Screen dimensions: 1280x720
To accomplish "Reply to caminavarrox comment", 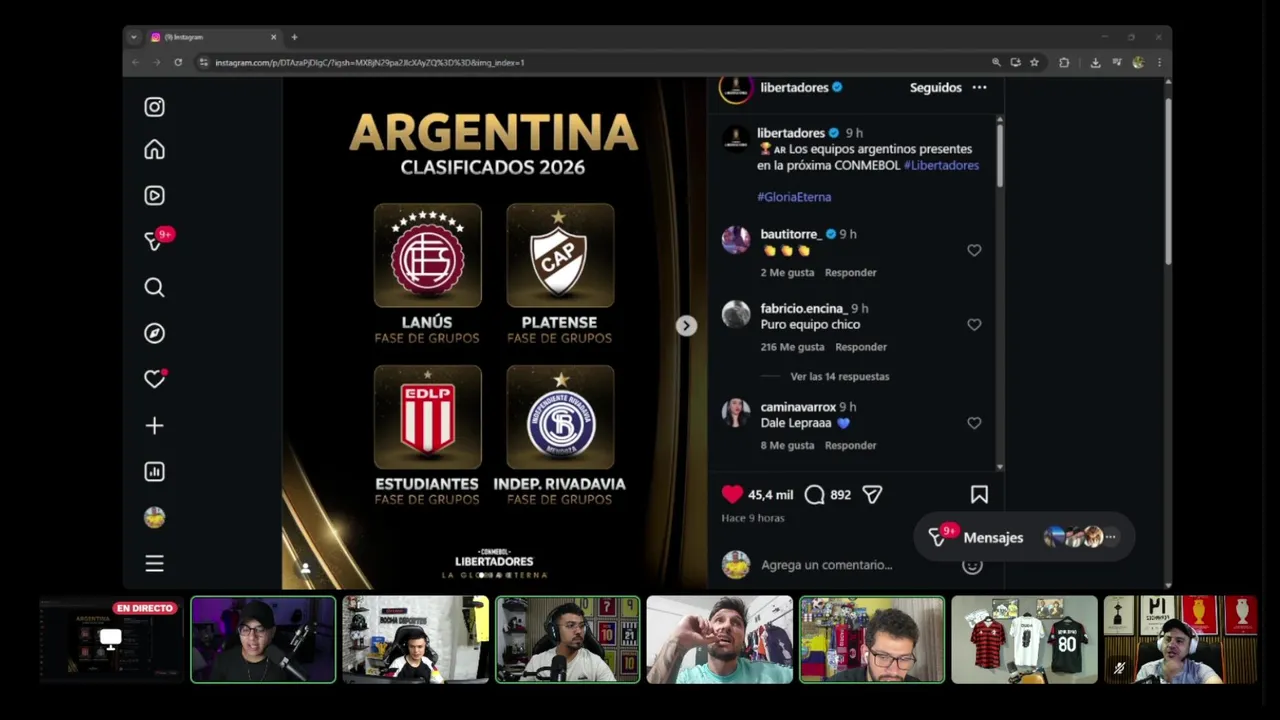I will pyautogui.click(x=851, y=446).
